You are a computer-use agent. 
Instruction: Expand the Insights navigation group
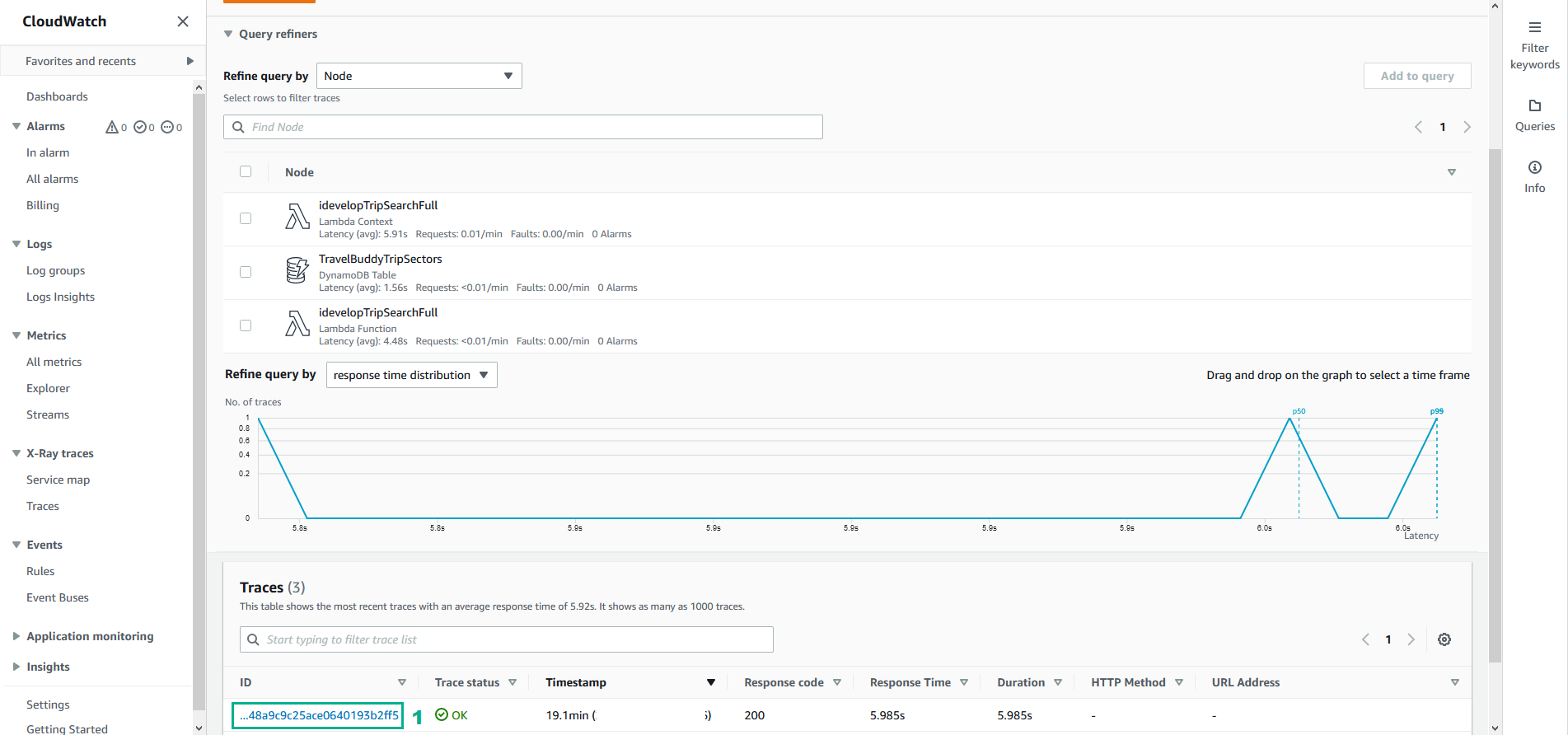coord(16,667)
